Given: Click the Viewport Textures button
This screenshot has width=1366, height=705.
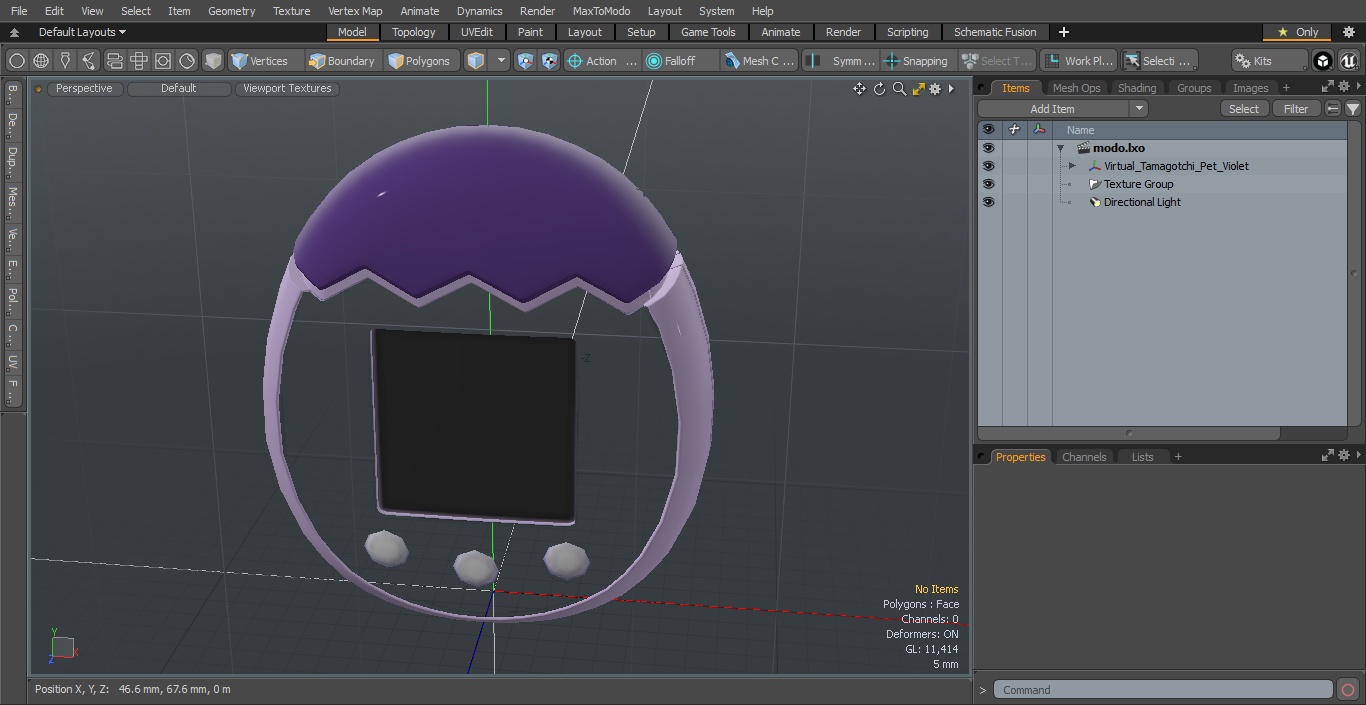Looking at the screenshot, I should (x=287, y=88).
